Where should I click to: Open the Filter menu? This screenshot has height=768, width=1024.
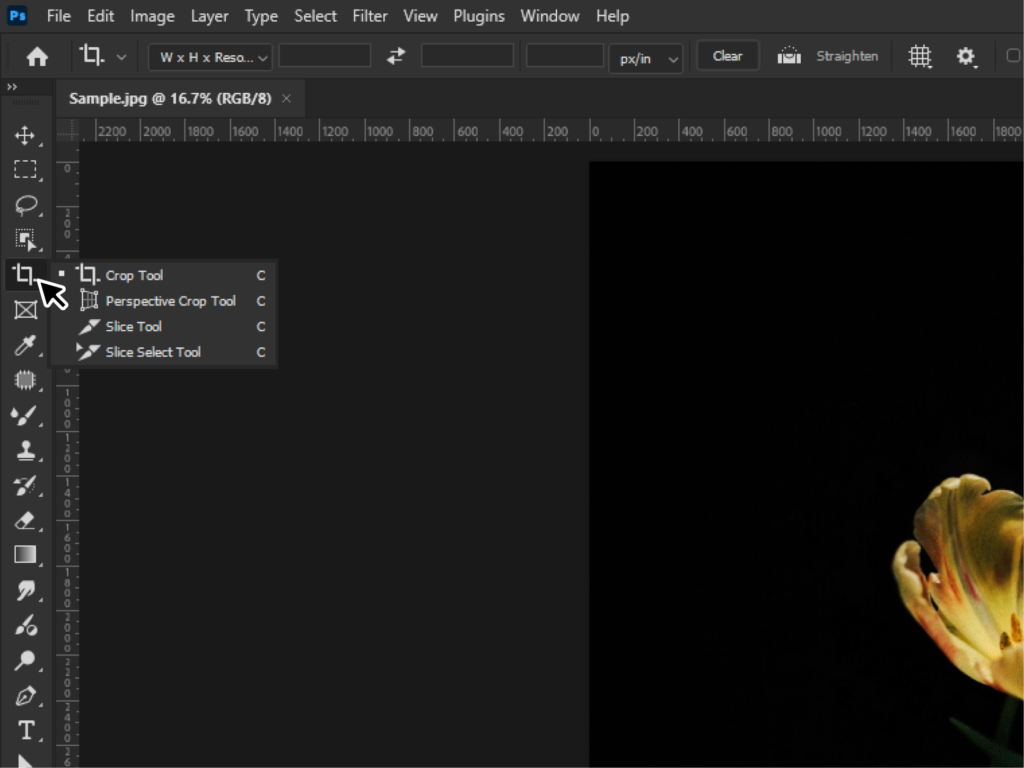click(370, 16)
